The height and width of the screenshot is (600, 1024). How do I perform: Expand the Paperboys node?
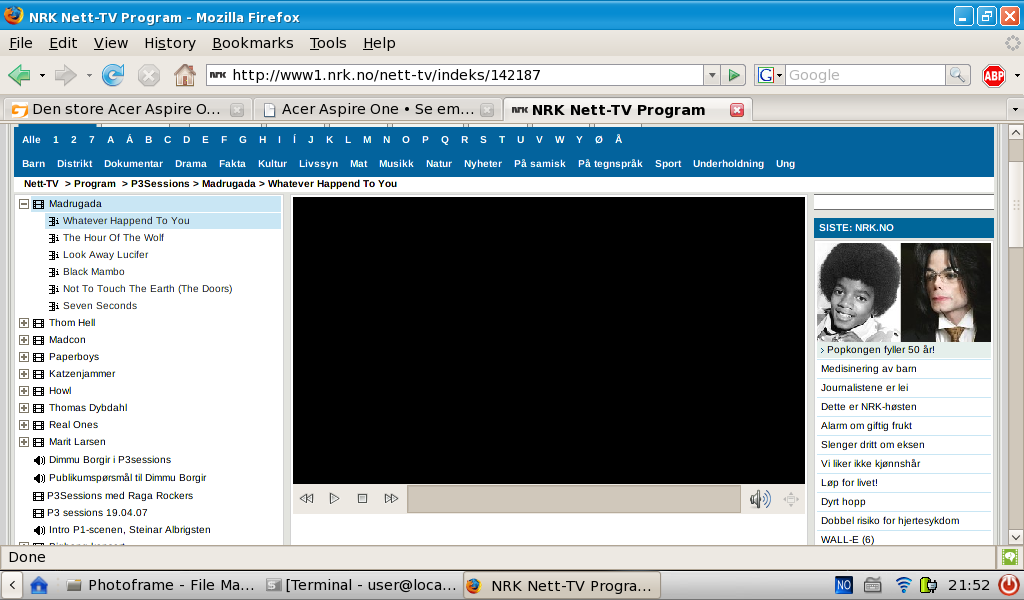(x=24, y=356)
